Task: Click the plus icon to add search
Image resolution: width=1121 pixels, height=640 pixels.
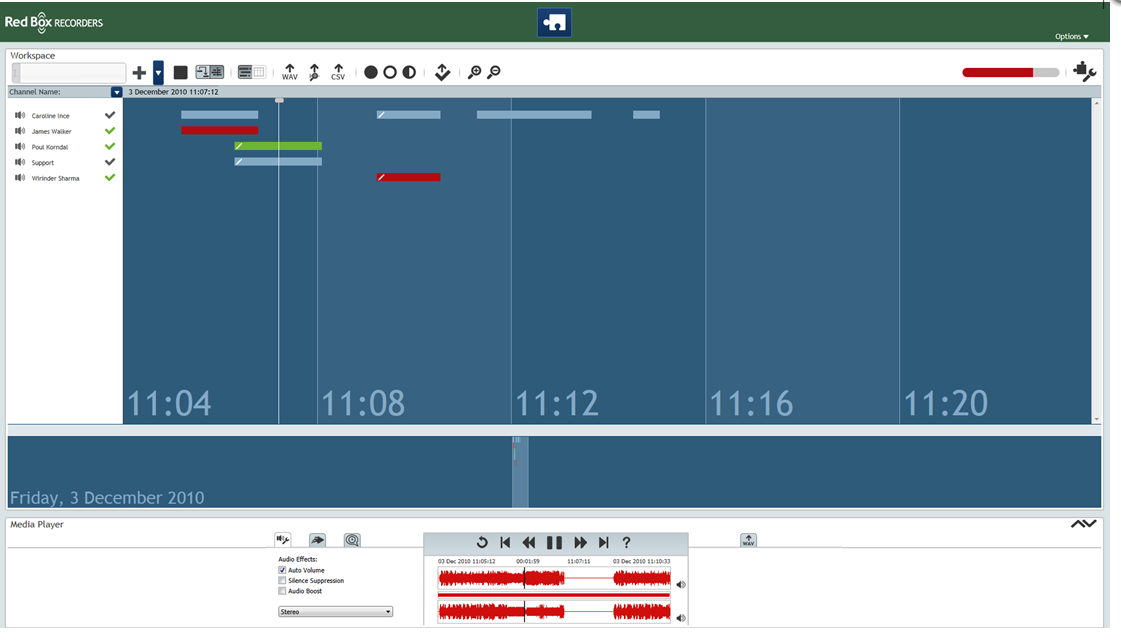Action: coord(139,73)
